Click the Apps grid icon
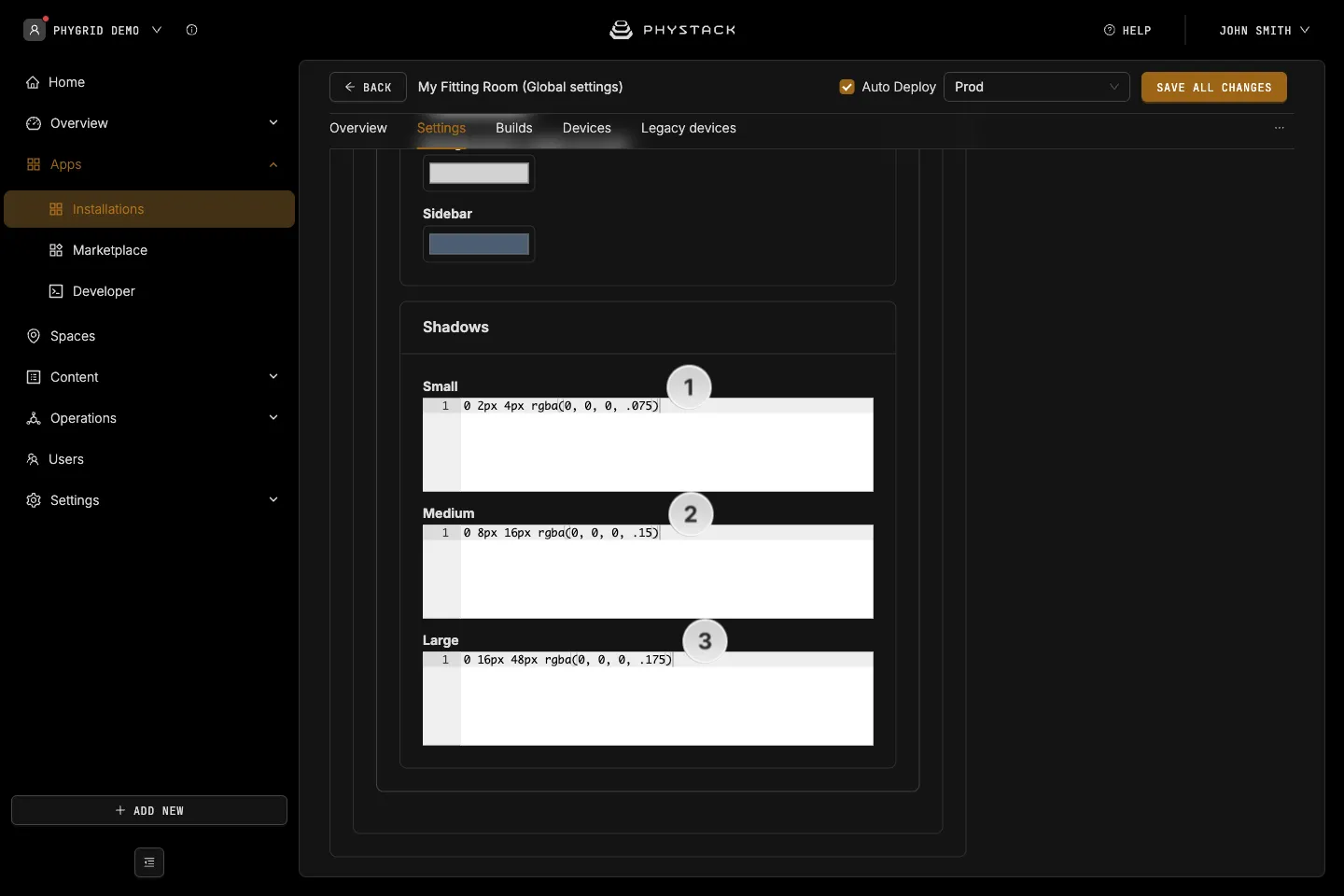 (34, 164)
